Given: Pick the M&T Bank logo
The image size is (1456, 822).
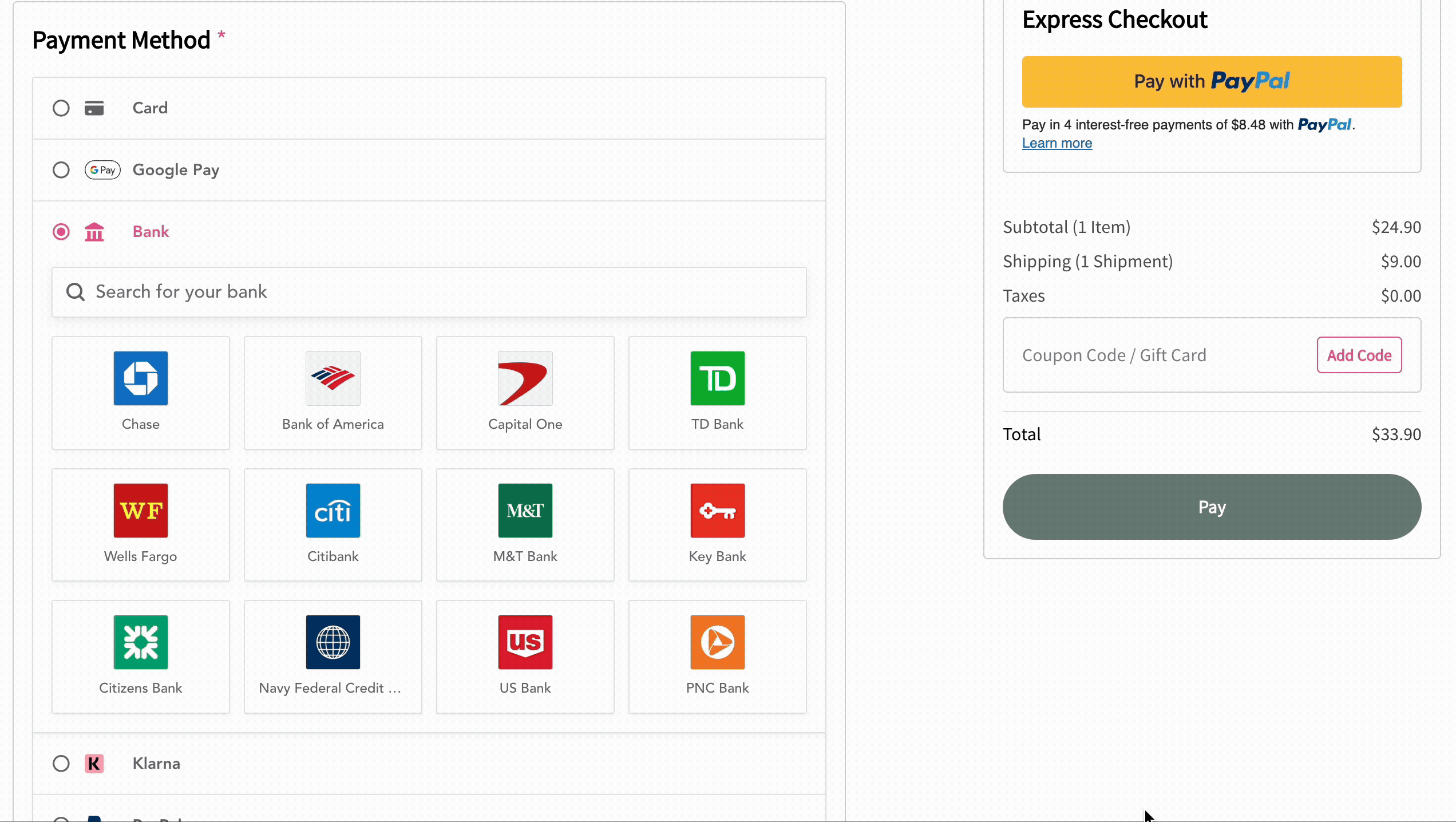Looking at the screenshot, I should click(525, 510).
